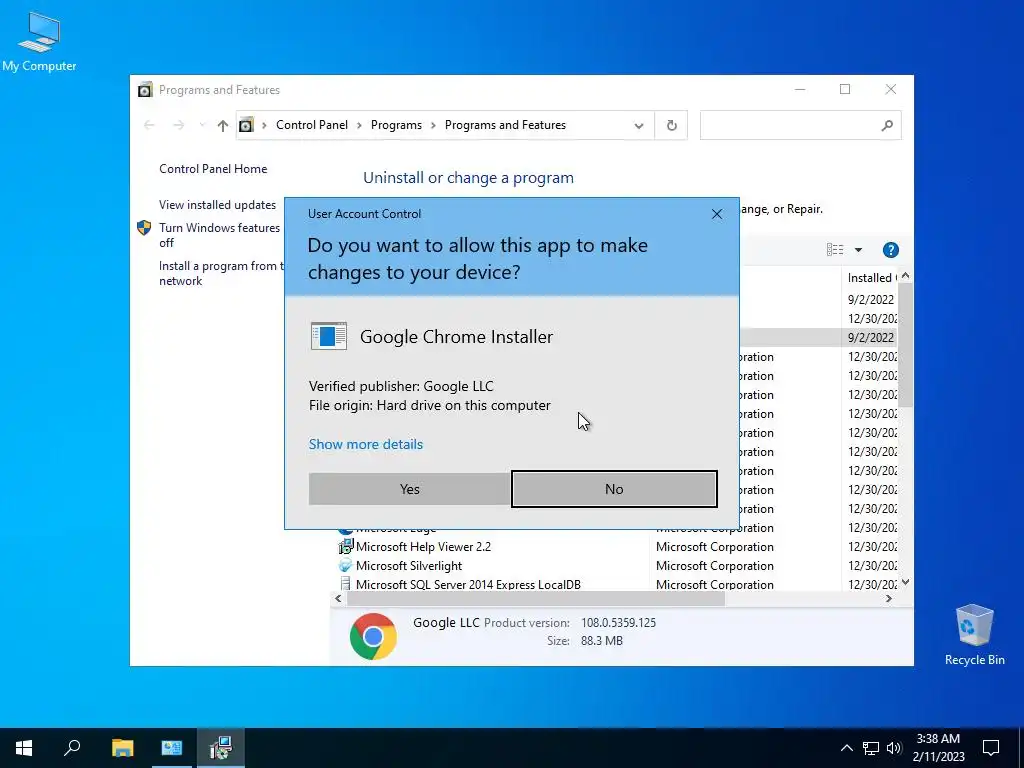This screenshot has width=1024, height=768.
Task: Maximize the Programs and Features window
Action: (845, 89)
